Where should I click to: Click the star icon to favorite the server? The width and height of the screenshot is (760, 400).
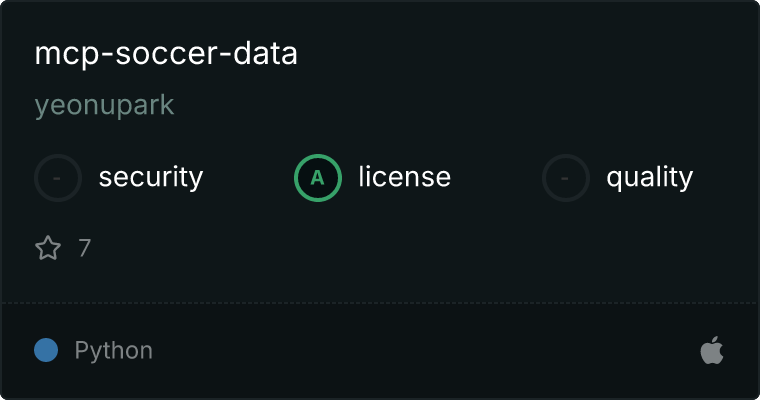click(48, 248)
